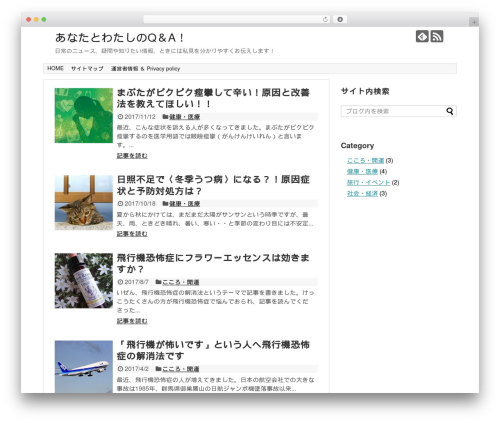Open 健康・医療 tag on 2017/11/12 post
500x423 pixels.
coord(185,117)
